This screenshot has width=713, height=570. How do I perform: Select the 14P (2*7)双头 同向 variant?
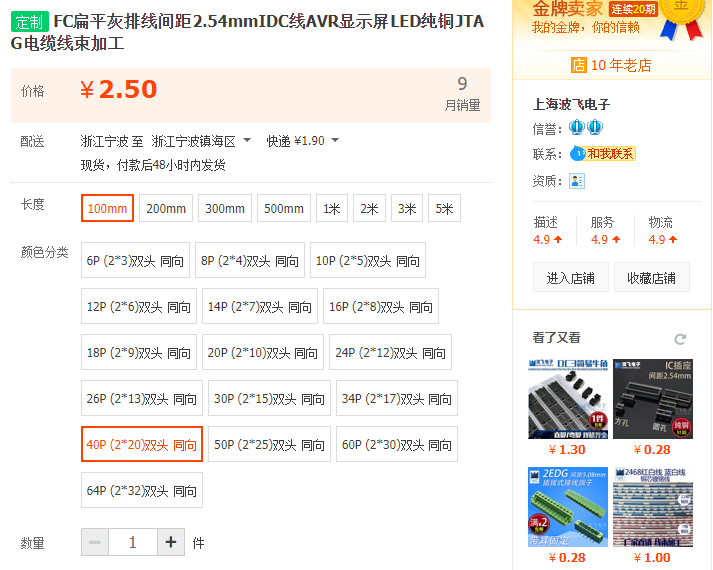[260, 306]
